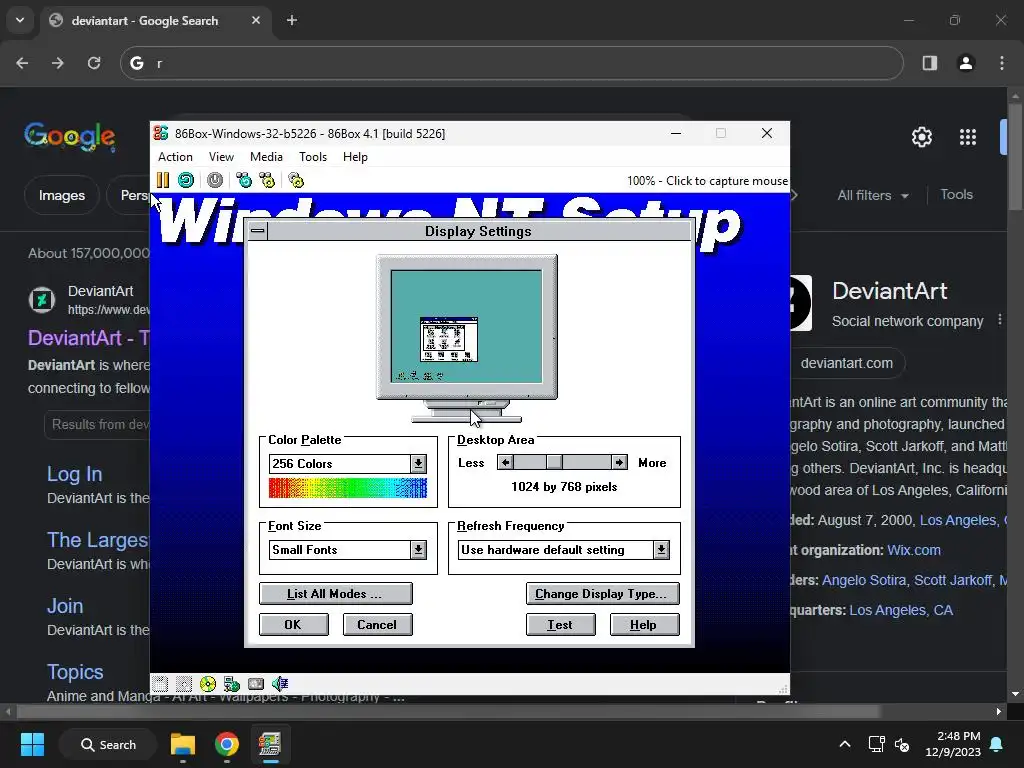Image resolution: width=1024 pixels, height=768 pixels.
Task: Click the Chrome address bar
Action: (511, 63)
